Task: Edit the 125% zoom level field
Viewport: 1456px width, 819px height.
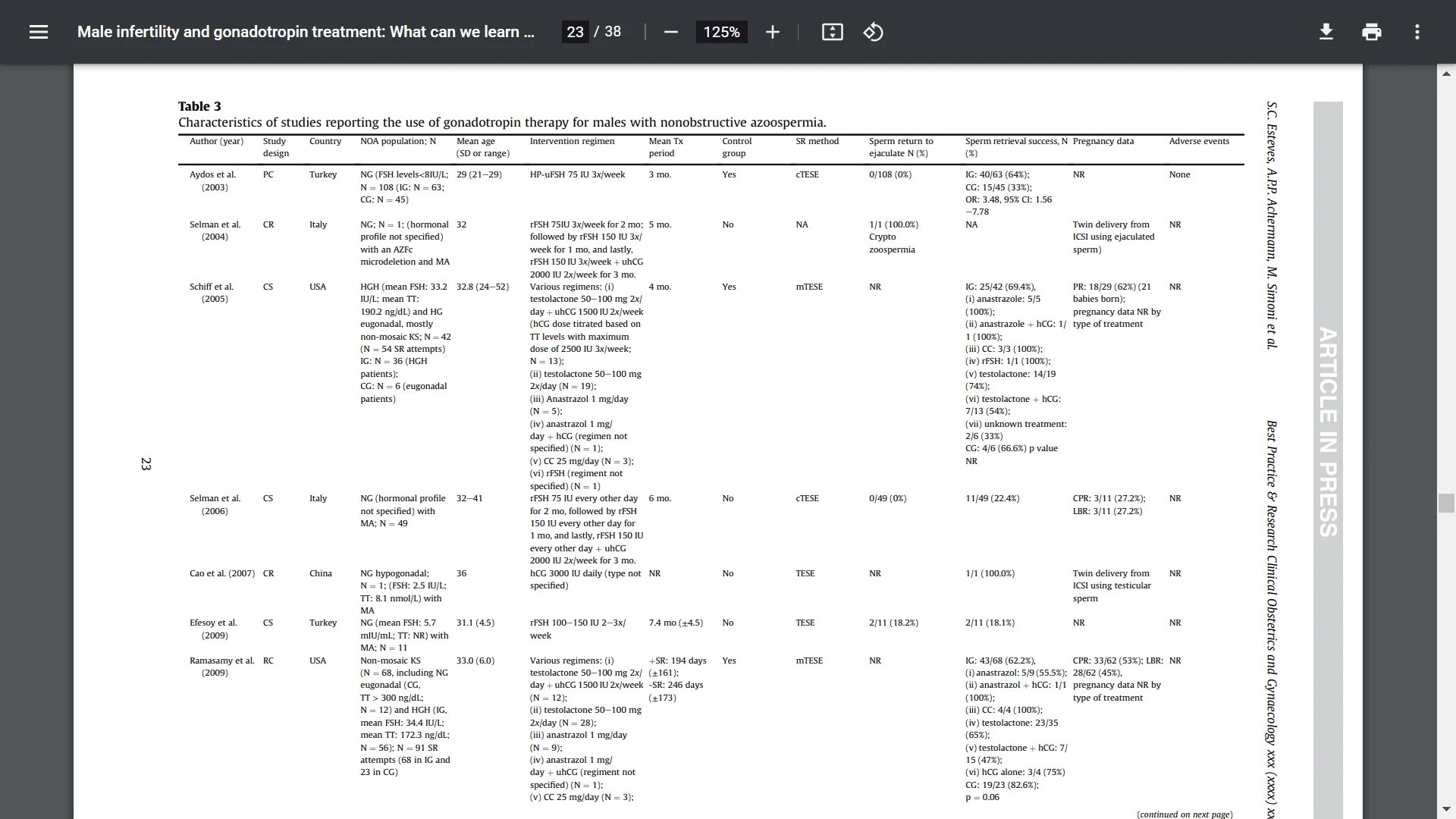Action: [x=721, y=32]
